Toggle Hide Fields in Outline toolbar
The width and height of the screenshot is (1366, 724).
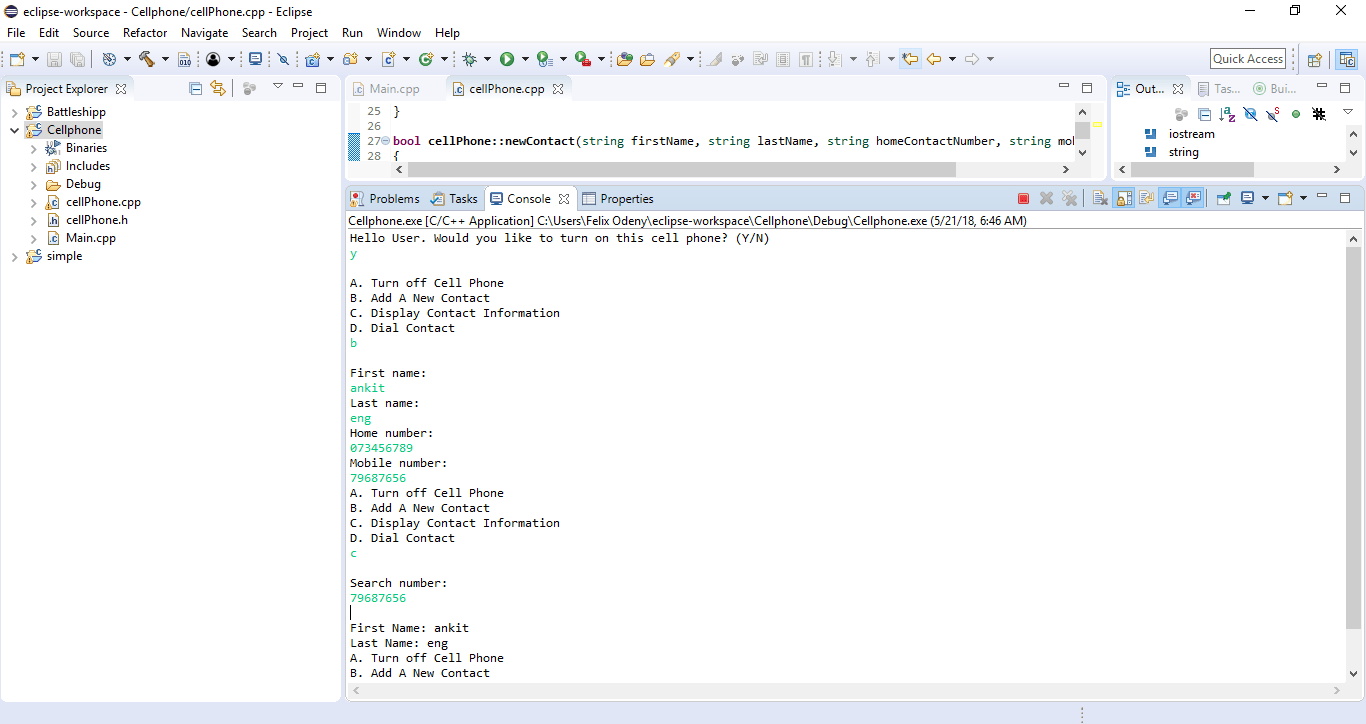(1250, 114)
